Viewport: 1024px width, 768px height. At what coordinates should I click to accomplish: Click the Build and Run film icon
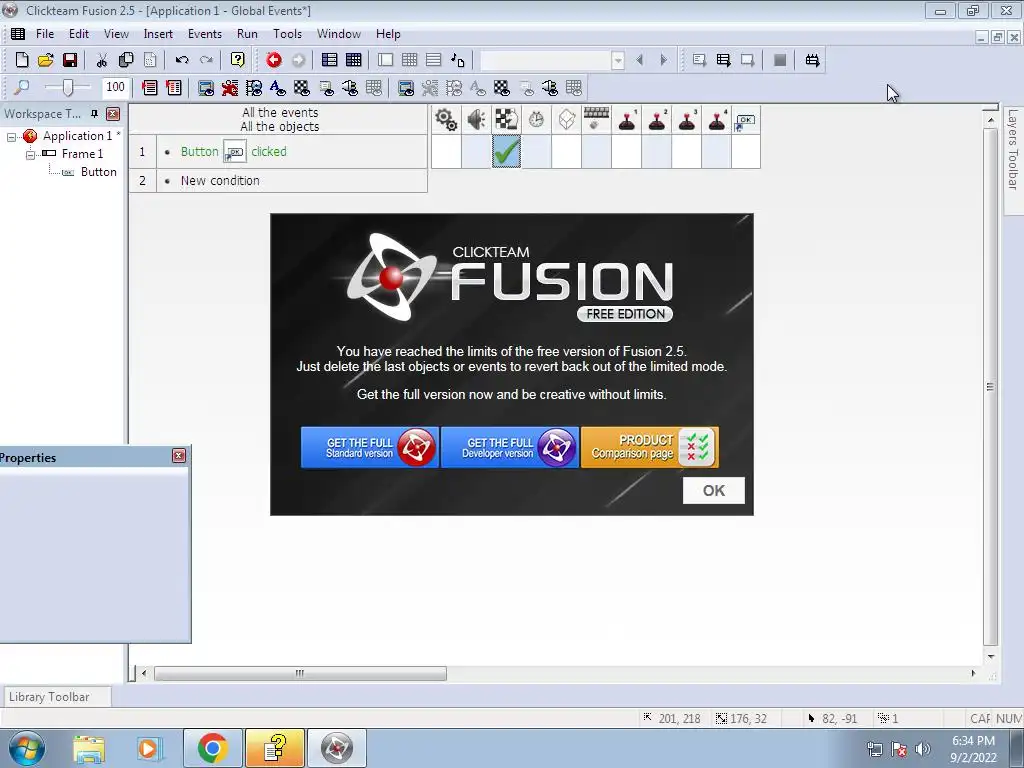pos(812,60)
